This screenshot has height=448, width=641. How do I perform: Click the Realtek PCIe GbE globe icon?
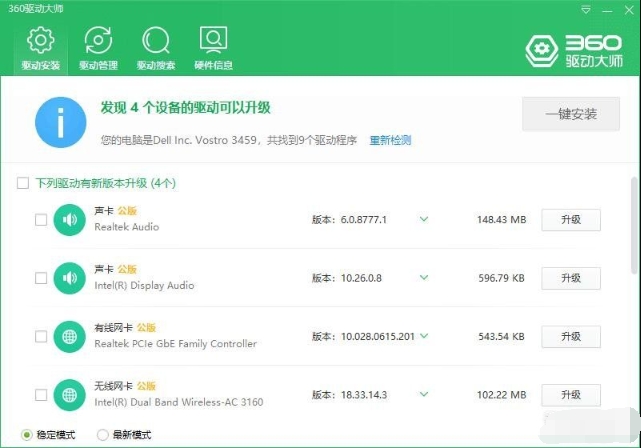[69, 337]
